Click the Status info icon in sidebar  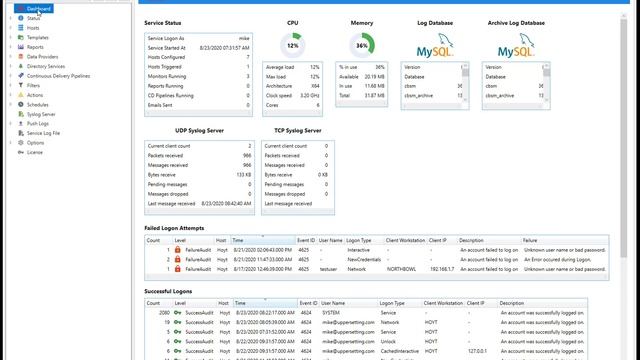21,18
